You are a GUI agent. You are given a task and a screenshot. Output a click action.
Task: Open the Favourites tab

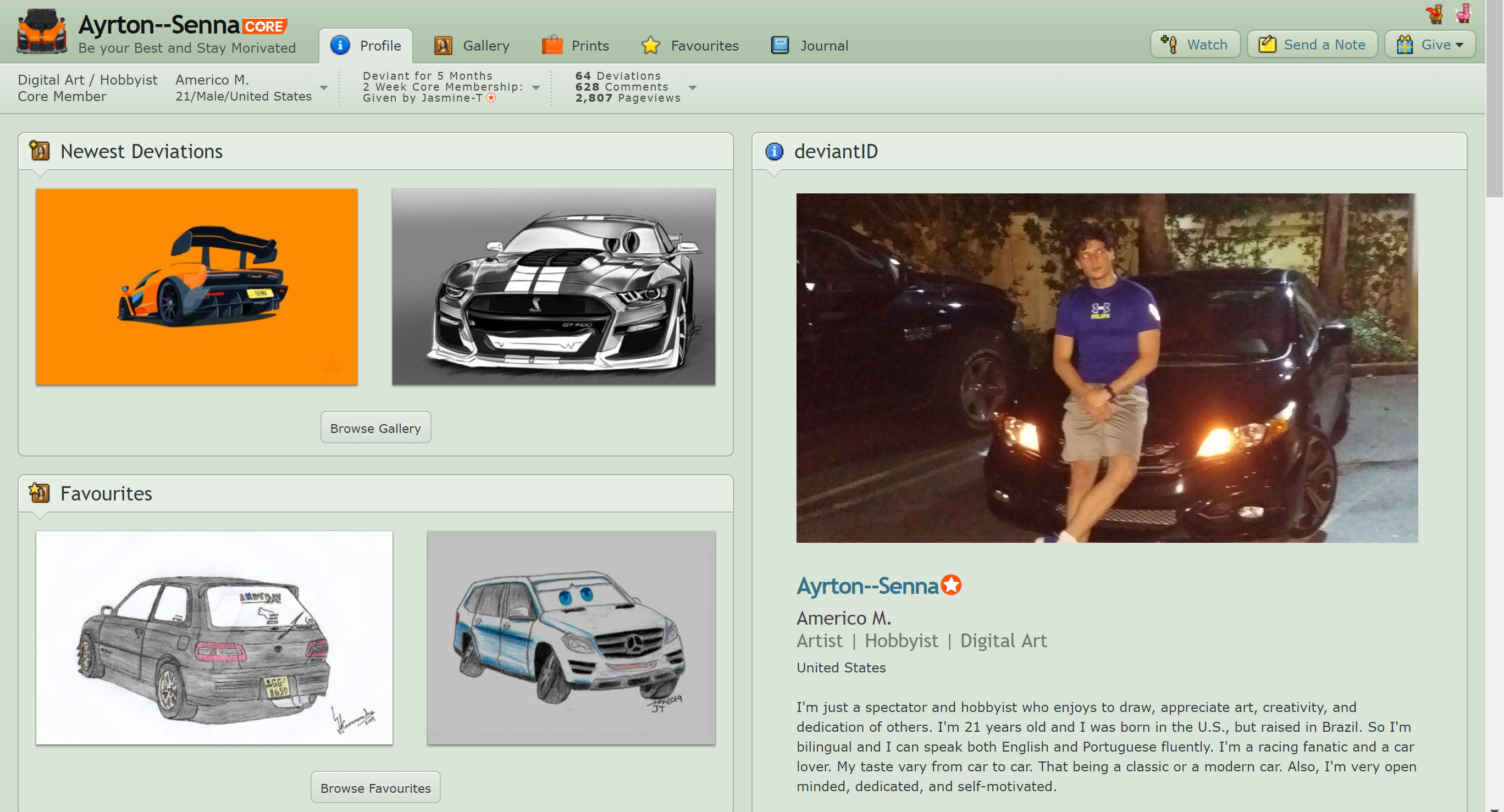click(x=690, y=46)
